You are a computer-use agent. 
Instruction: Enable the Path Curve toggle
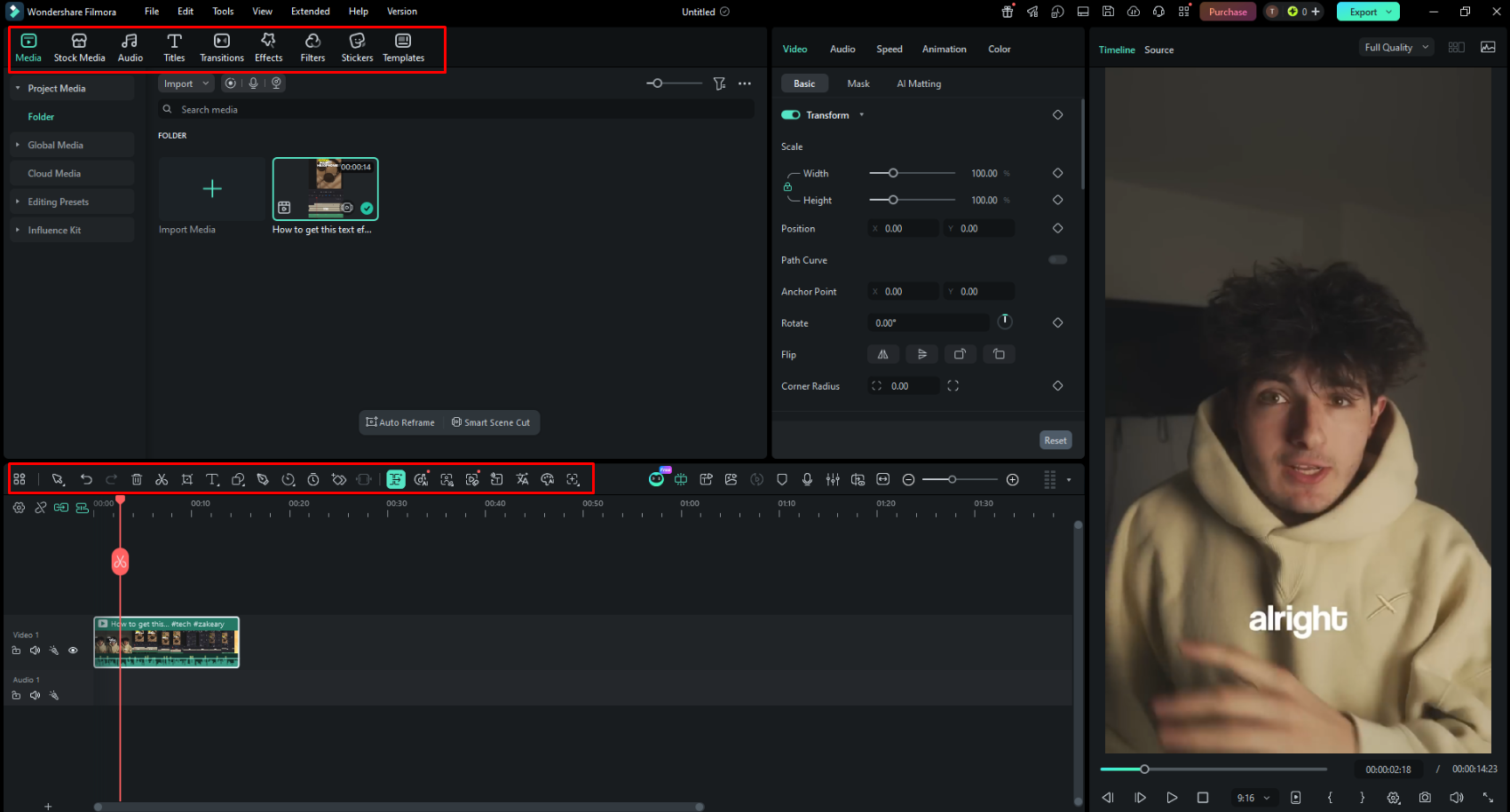(x=1057, y=260)
